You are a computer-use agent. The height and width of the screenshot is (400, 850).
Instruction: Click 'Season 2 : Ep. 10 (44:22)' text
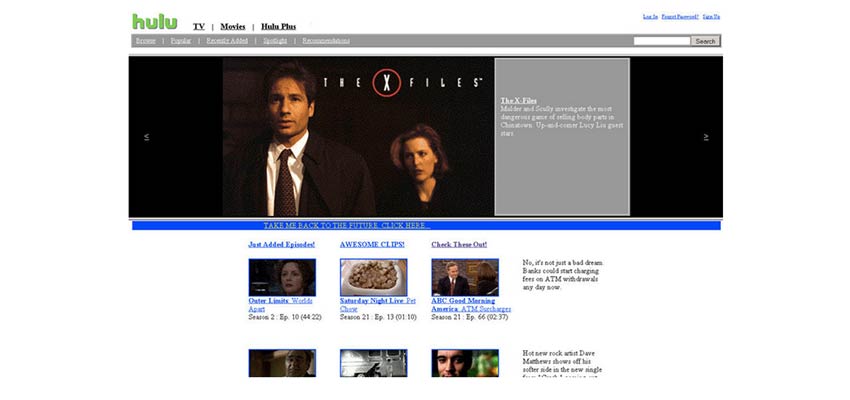click(285, 317)
